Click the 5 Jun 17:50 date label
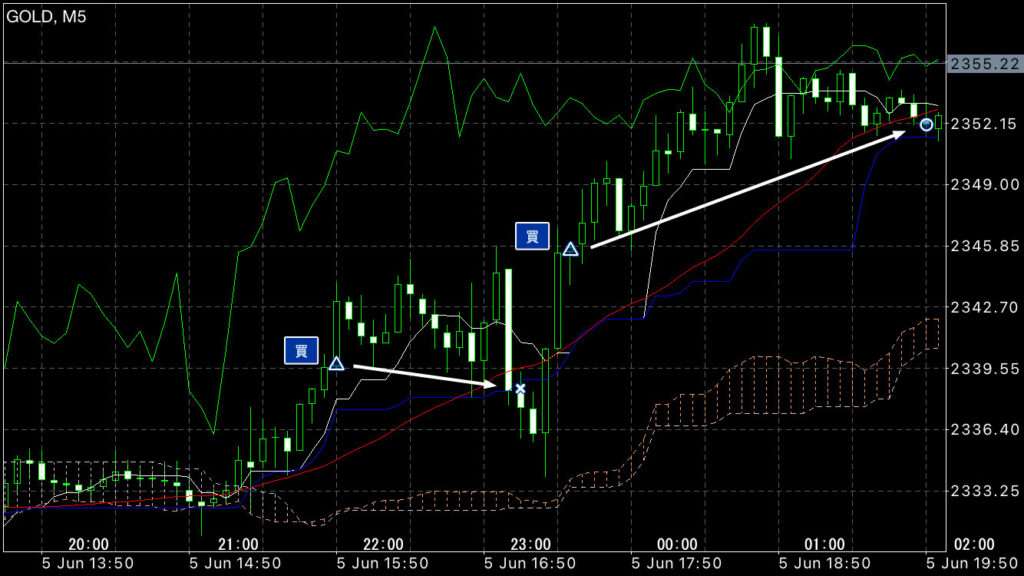The width and height of the screenshot is (1024, 576). click(x=677, y=564)
